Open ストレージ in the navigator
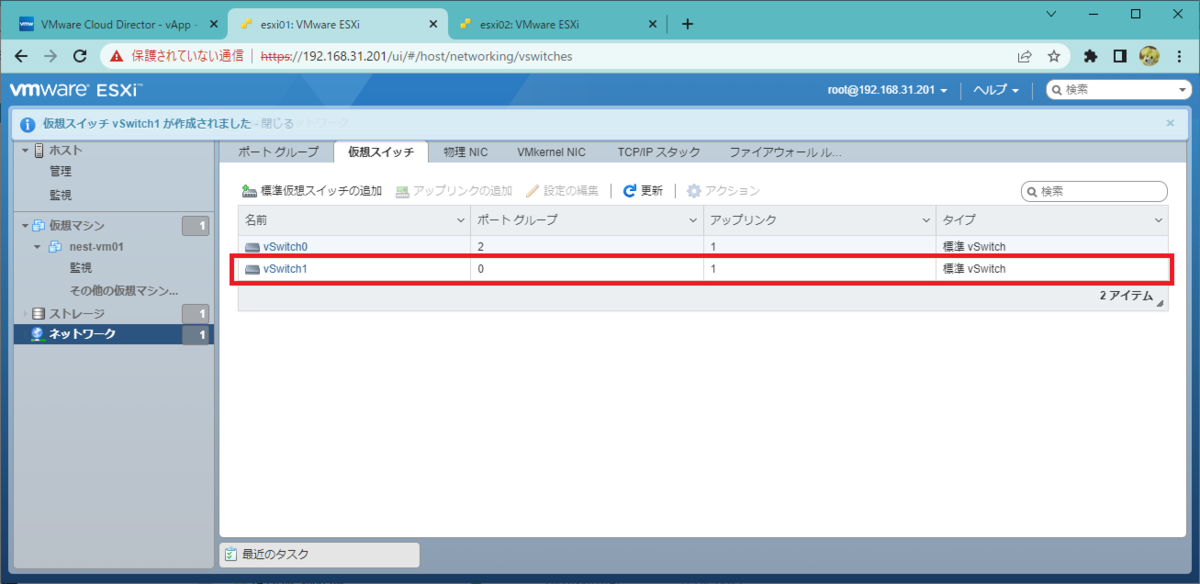The width and height of the screenshot is (1200, 584). [77, 314]
